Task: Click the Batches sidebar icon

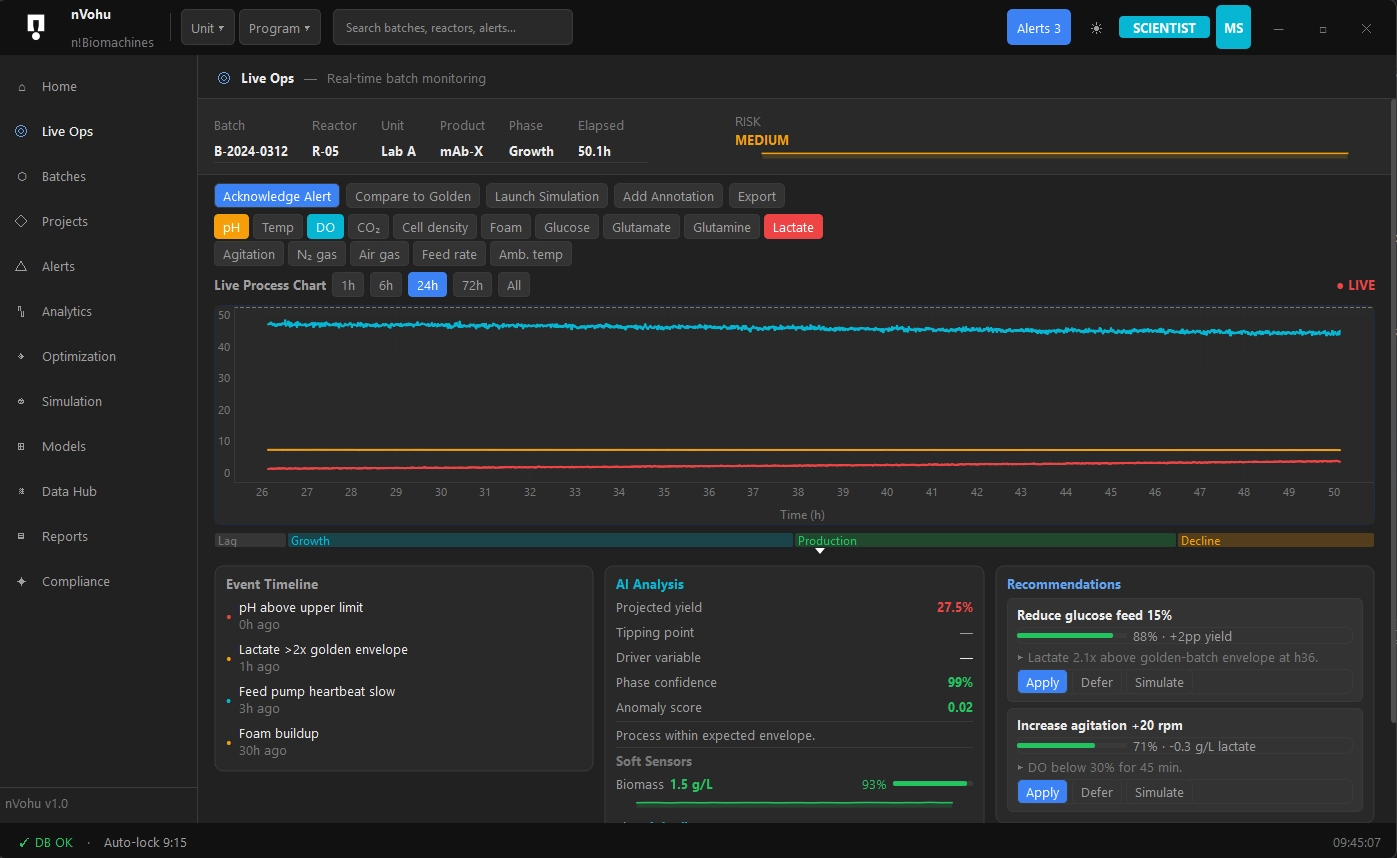Action: [22, 177]
